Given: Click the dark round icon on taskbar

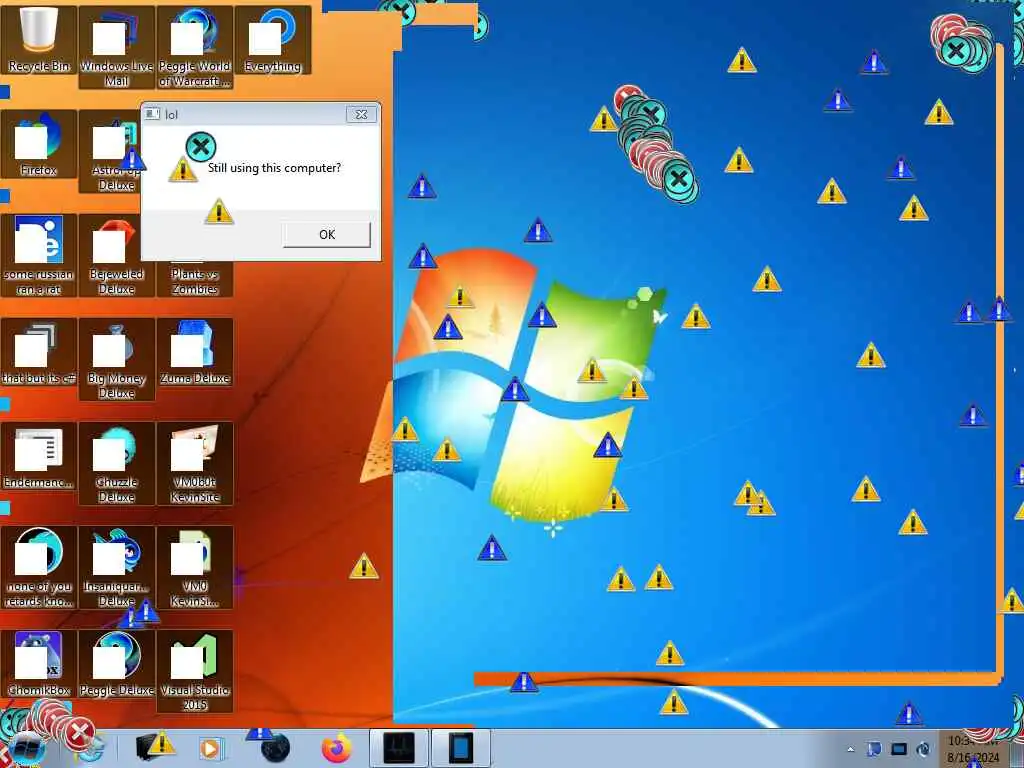Looking at the screenshot, I should click(275, 748).
